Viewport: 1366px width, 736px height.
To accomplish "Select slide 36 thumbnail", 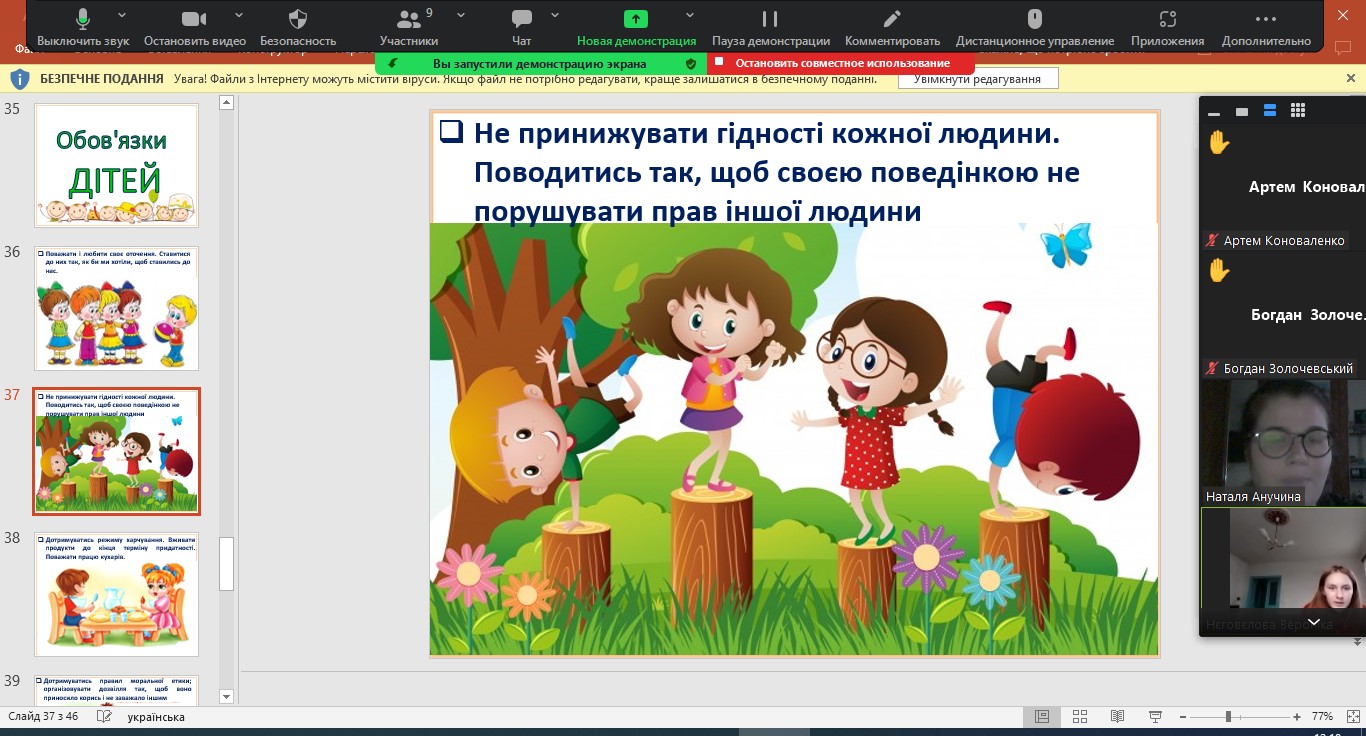I will [x=116, y=308].
